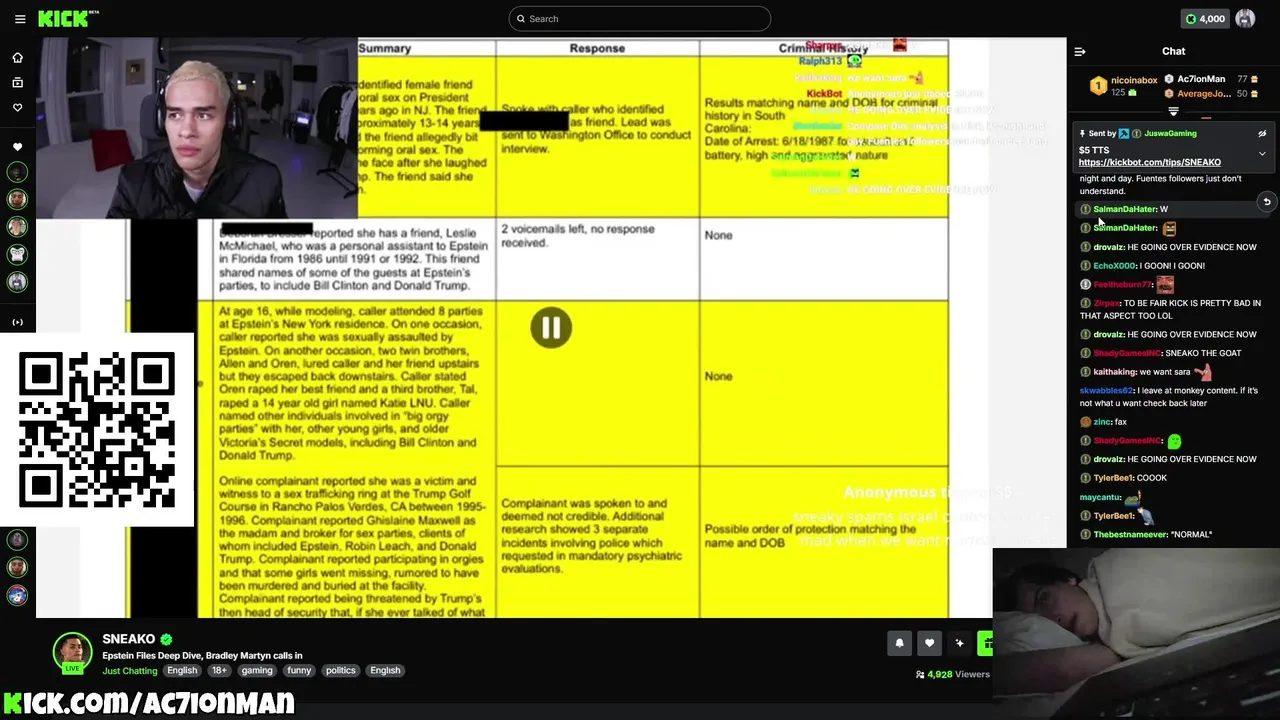Image resolution: width=1280 pixels, height=720 pixels.
Task: Open second followed channel avatar in sidebar
Action: click(17, 200)
